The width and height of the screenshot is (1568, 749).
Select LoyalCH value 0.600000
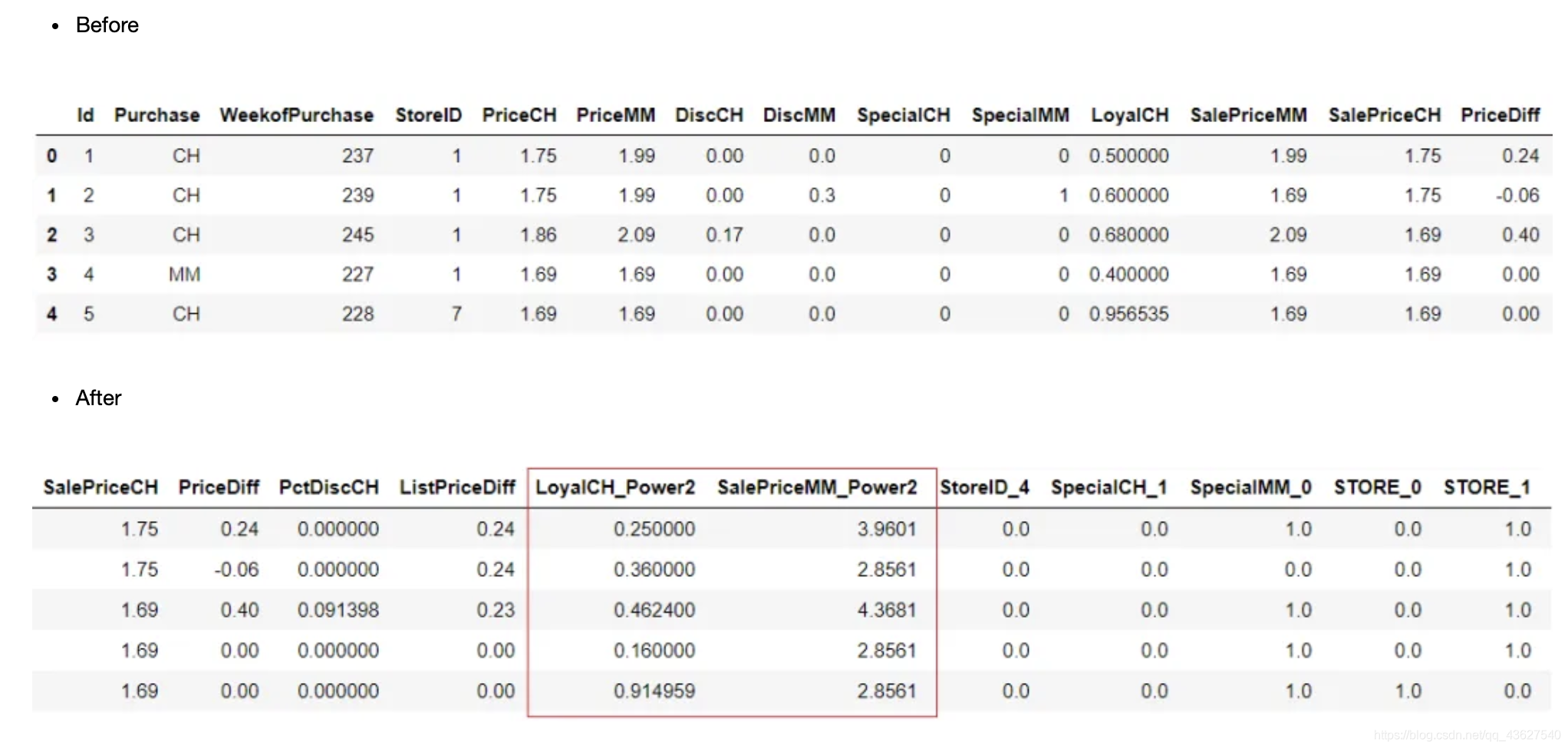click(x=1129, y=196)
